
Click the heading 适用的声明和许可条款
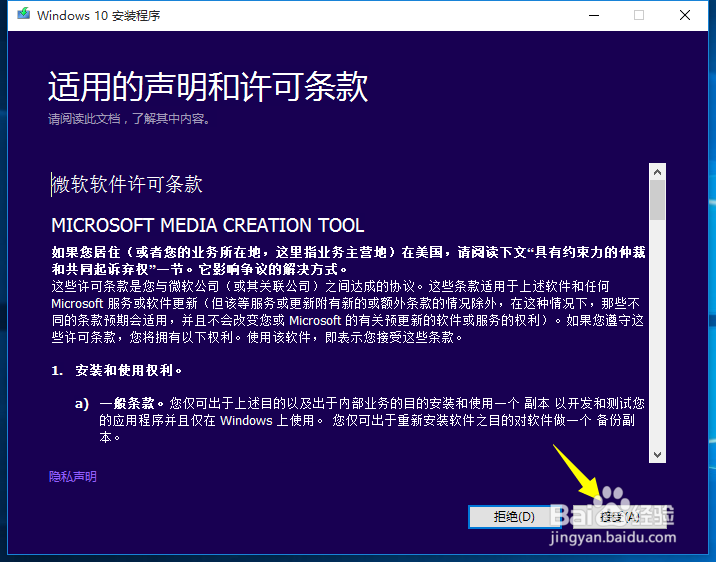[208, 86]
